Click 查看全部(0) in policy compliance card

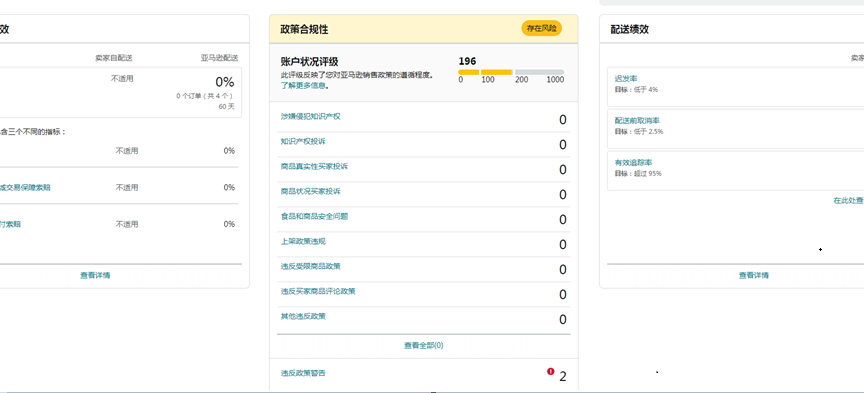(x=424, y=346)
